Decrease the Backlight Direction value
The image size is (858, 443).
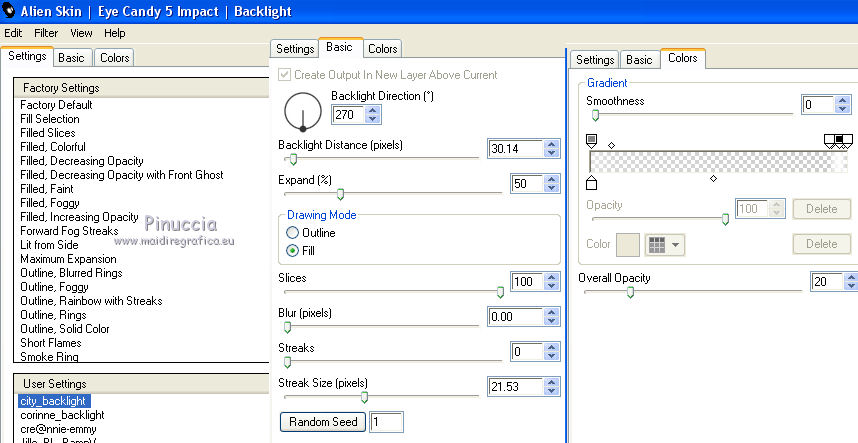click(x=373, y=119)
